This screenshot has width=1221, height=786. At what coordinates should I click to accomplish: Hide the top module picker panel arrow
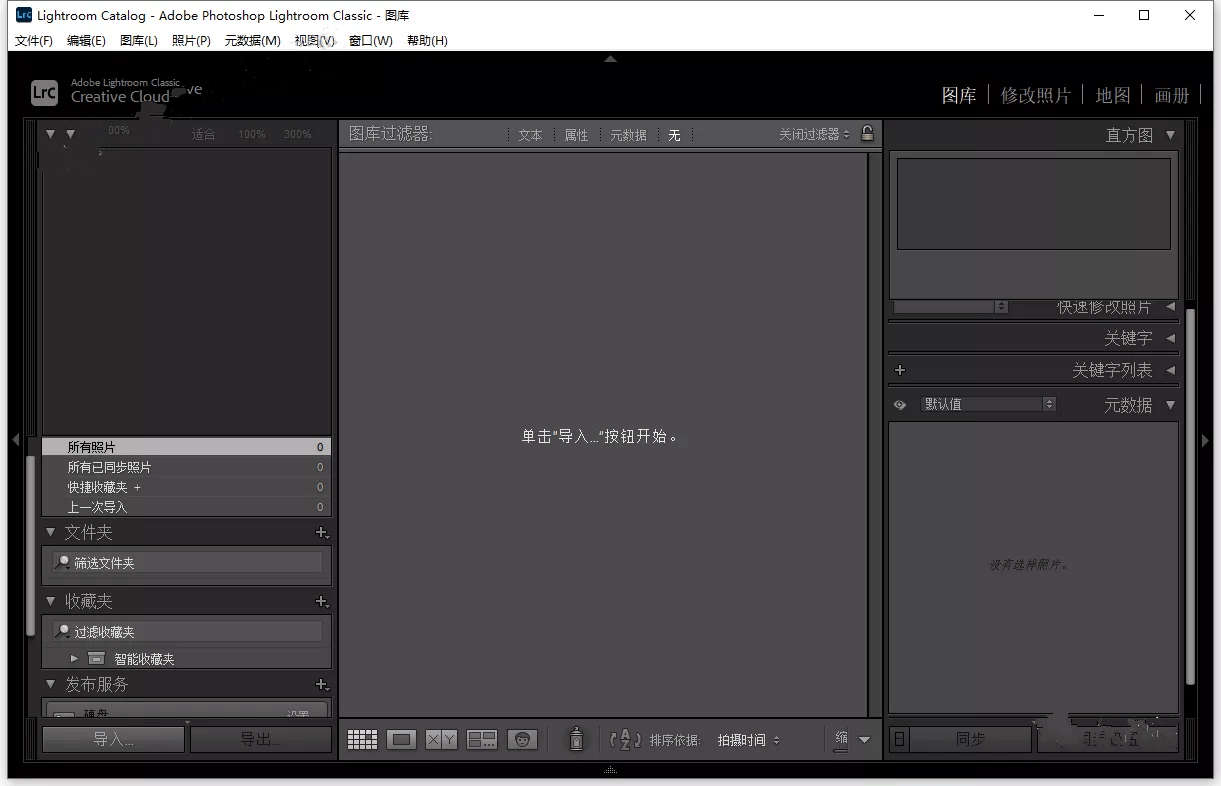(610, 59)
